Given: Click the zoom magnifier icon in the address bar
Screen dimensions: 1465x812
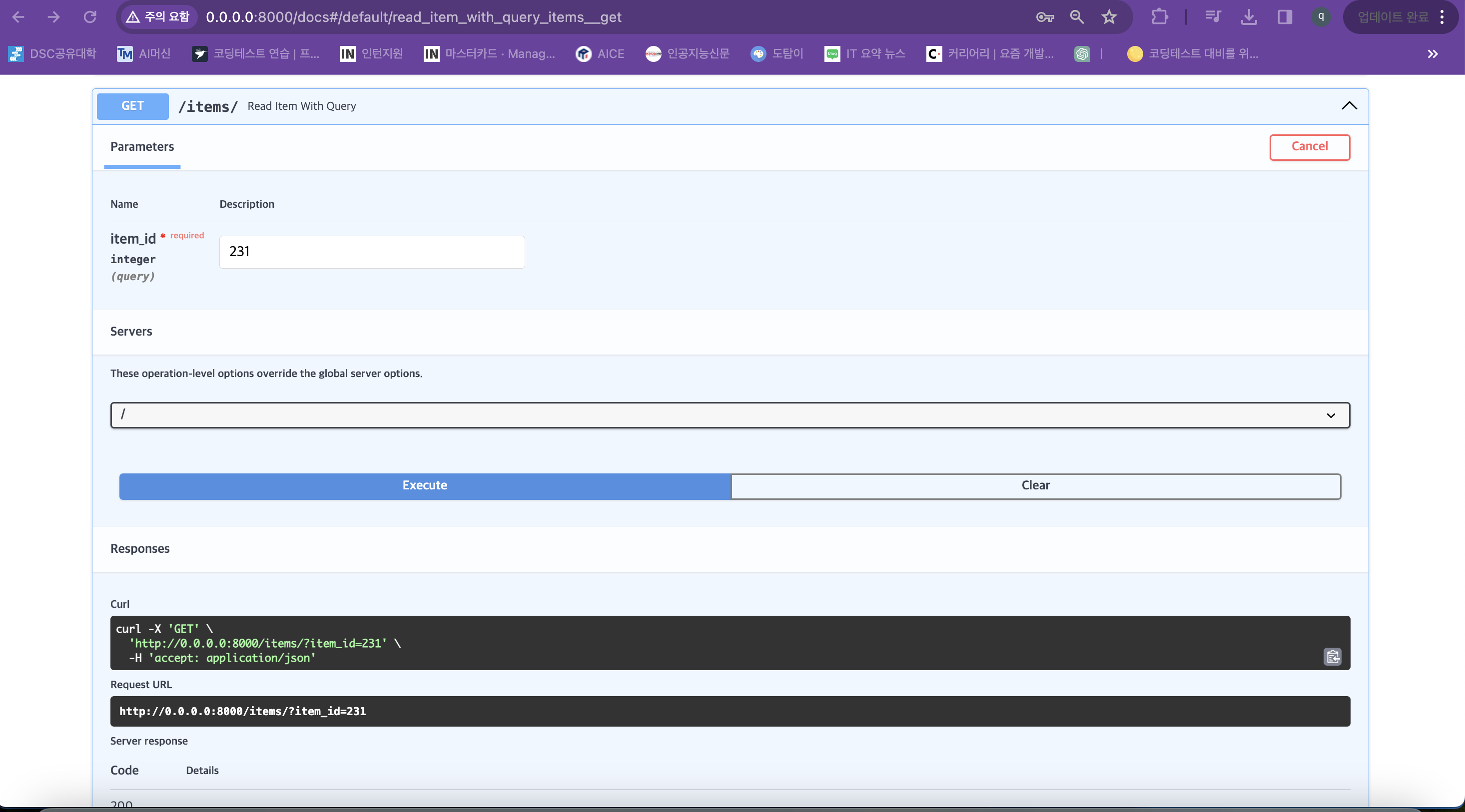Looking at the screenshot, I should pyautogui.click(x=1077, y=17).
